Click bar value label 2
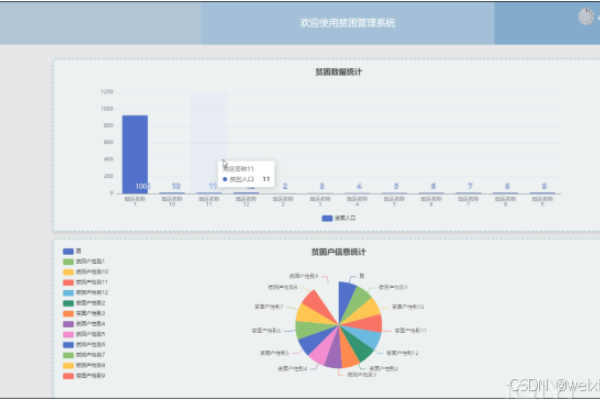The image size is (600, 400). 285,186
